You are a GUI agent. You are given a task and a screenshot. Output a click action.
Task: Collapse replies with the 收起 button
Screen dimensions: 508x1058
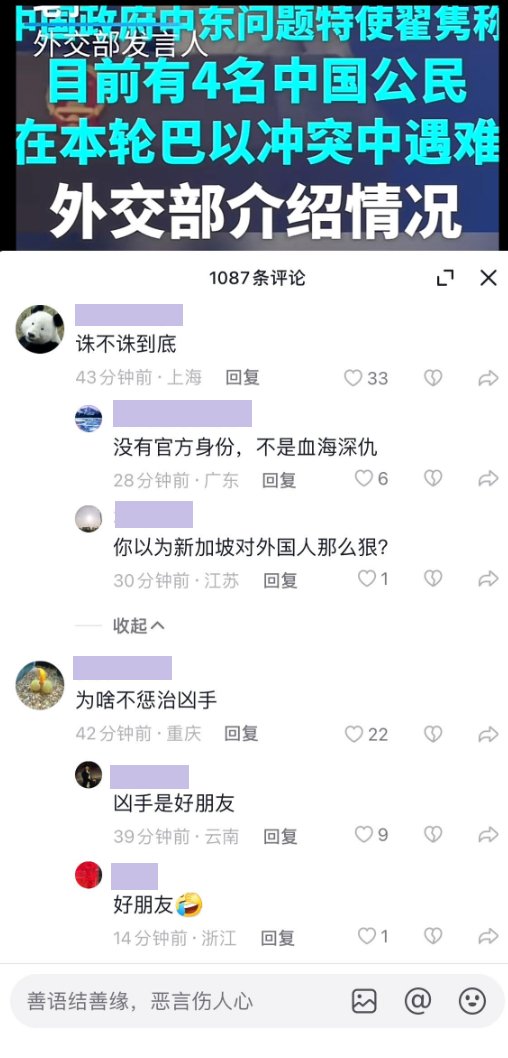(x=138, y=625)
